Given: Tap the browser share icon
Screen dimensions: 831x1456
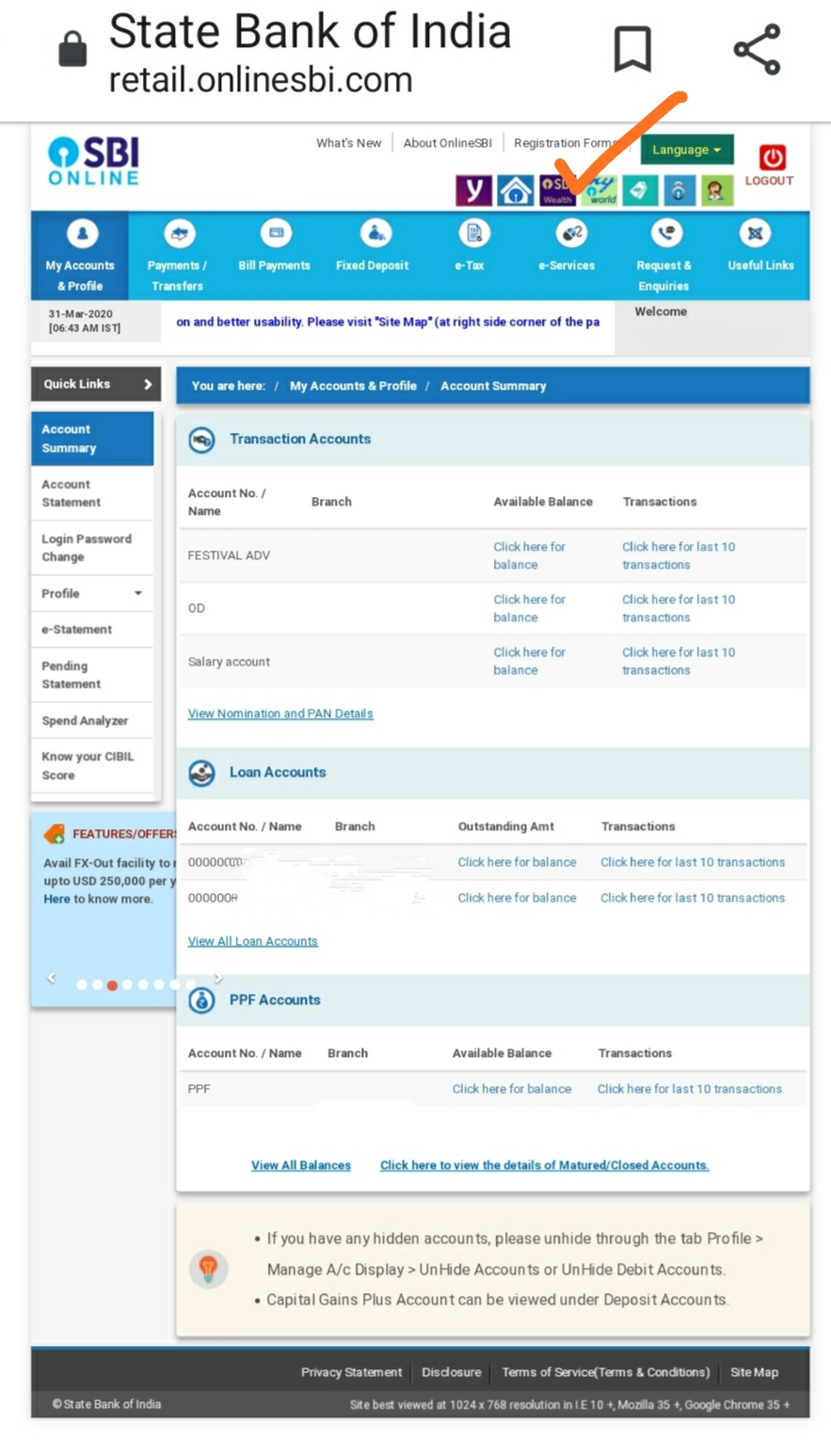Looking at the screenshot, I should tap(758, 49).
